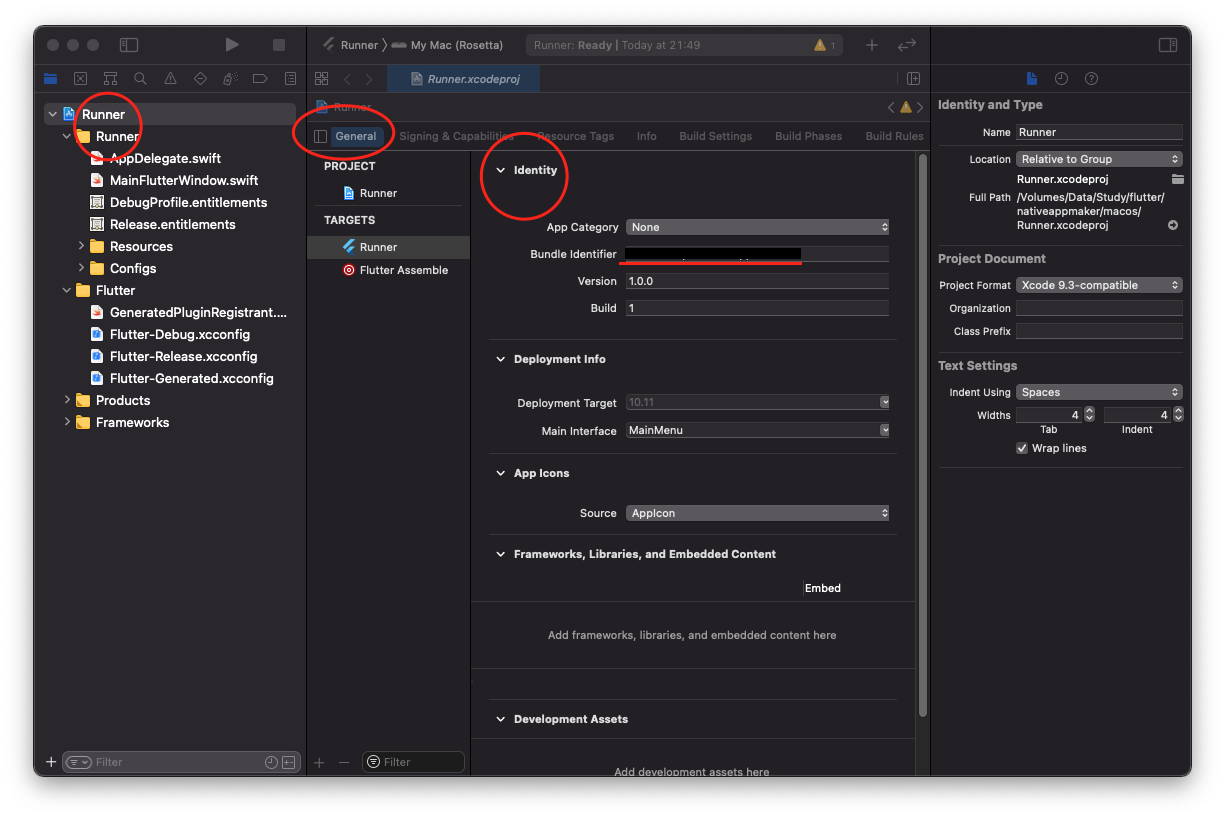1225x818 pixels.
Task: Collapse the Deployment Info section
Action: (x=501, y=359)
